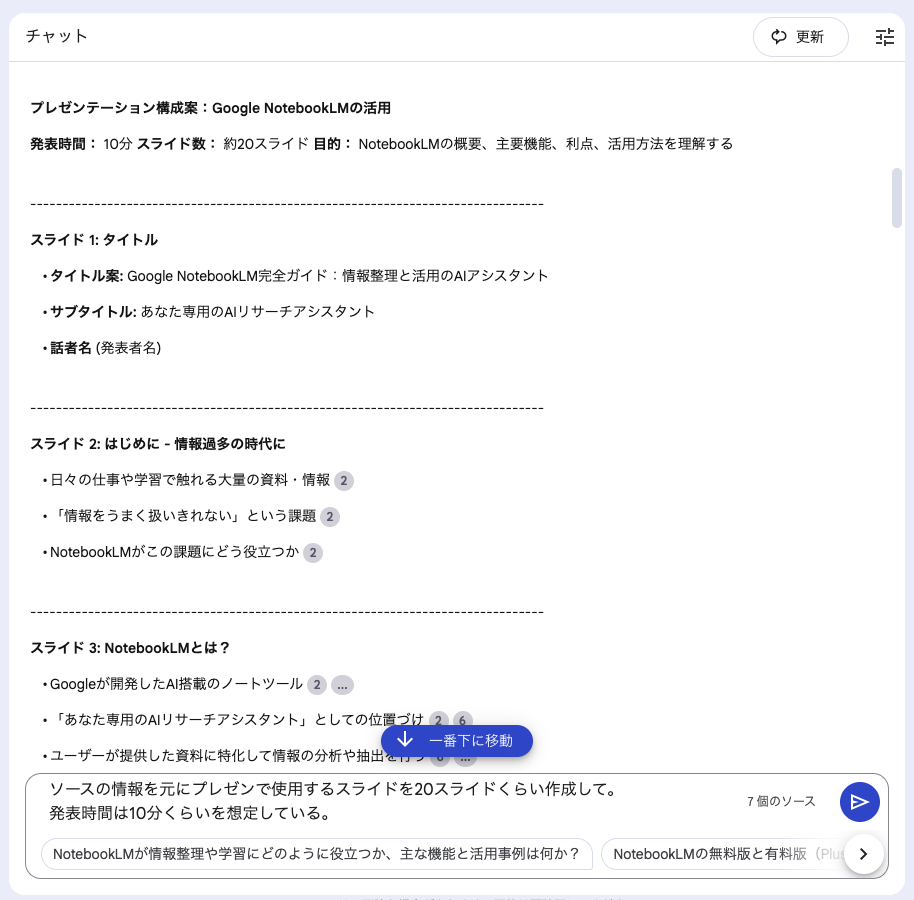
Task: Click heading スライド 3: NotebookLMとは？
Action: coord(131,648)
